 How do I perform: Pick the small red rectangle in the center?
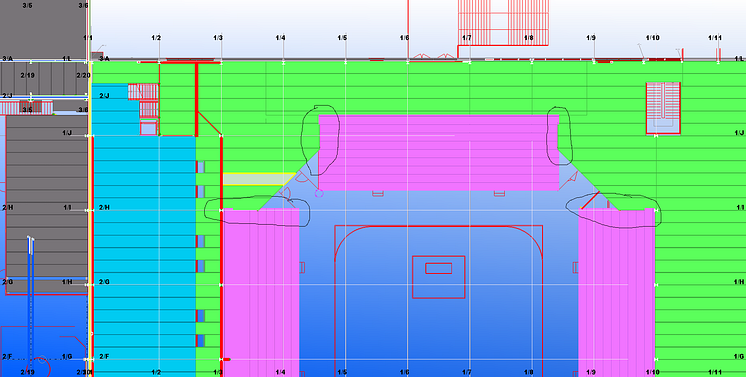(x=439, y=268)
